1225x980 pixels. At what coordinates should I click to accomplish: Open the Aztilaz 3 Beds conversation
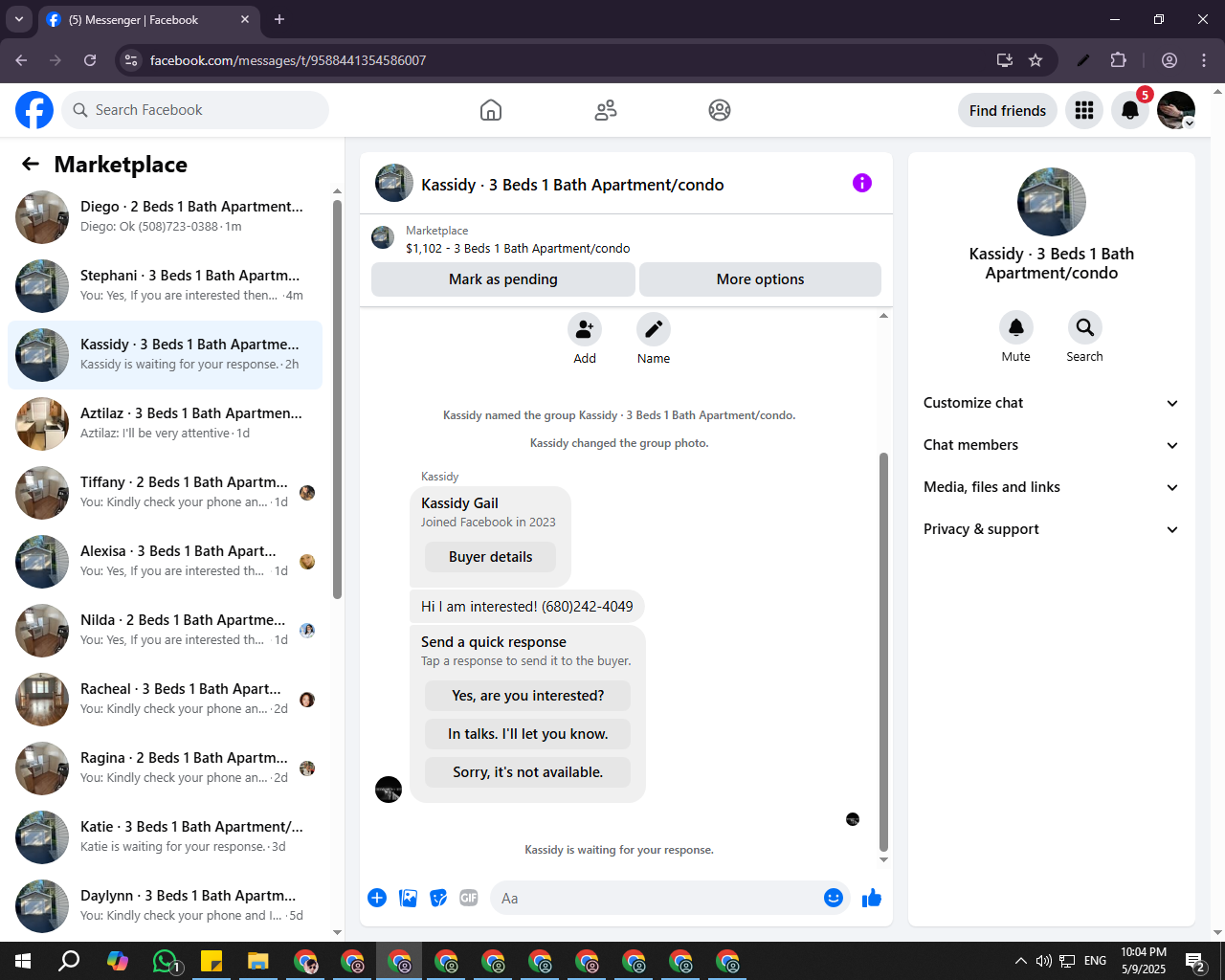coord(165,424)
